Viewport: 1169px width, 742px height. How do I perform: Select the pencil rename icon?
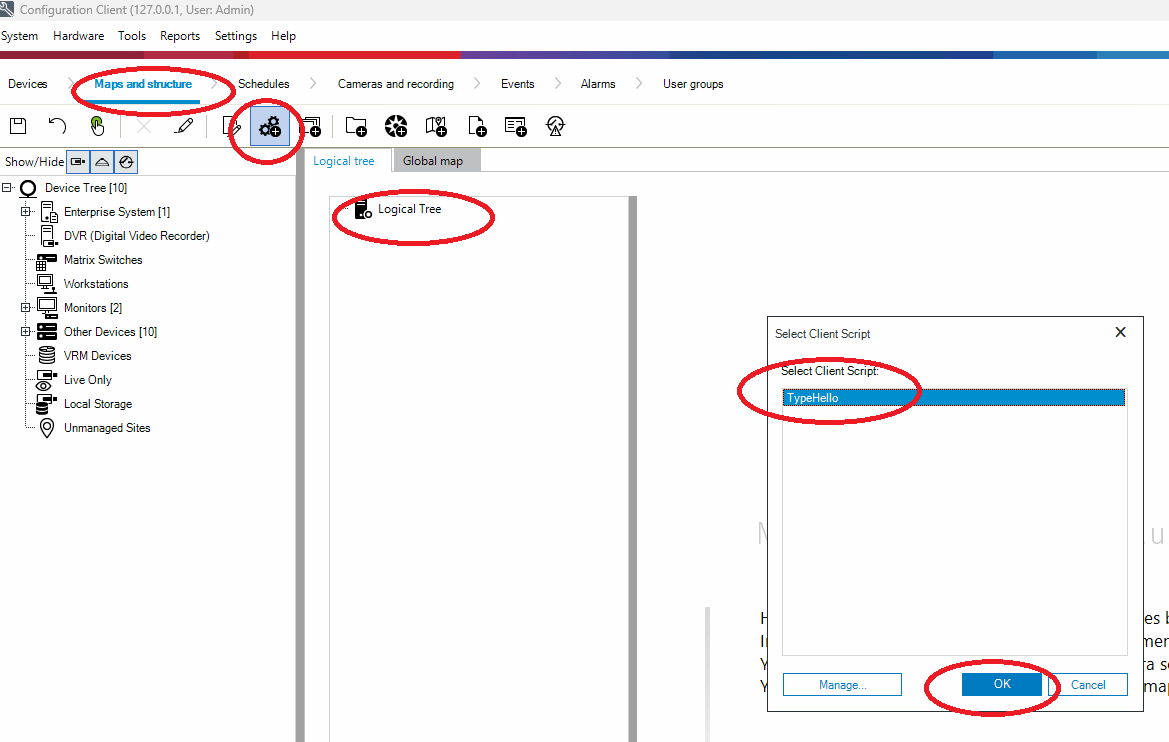(x=184, y=126)
